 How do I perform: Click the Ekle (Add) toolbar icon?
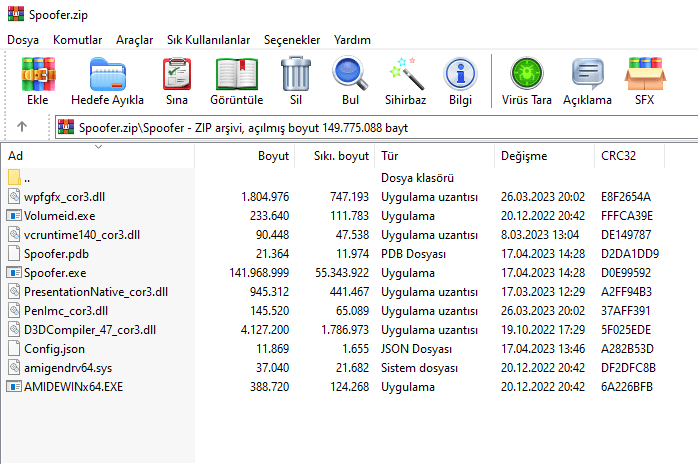point(38,74)
